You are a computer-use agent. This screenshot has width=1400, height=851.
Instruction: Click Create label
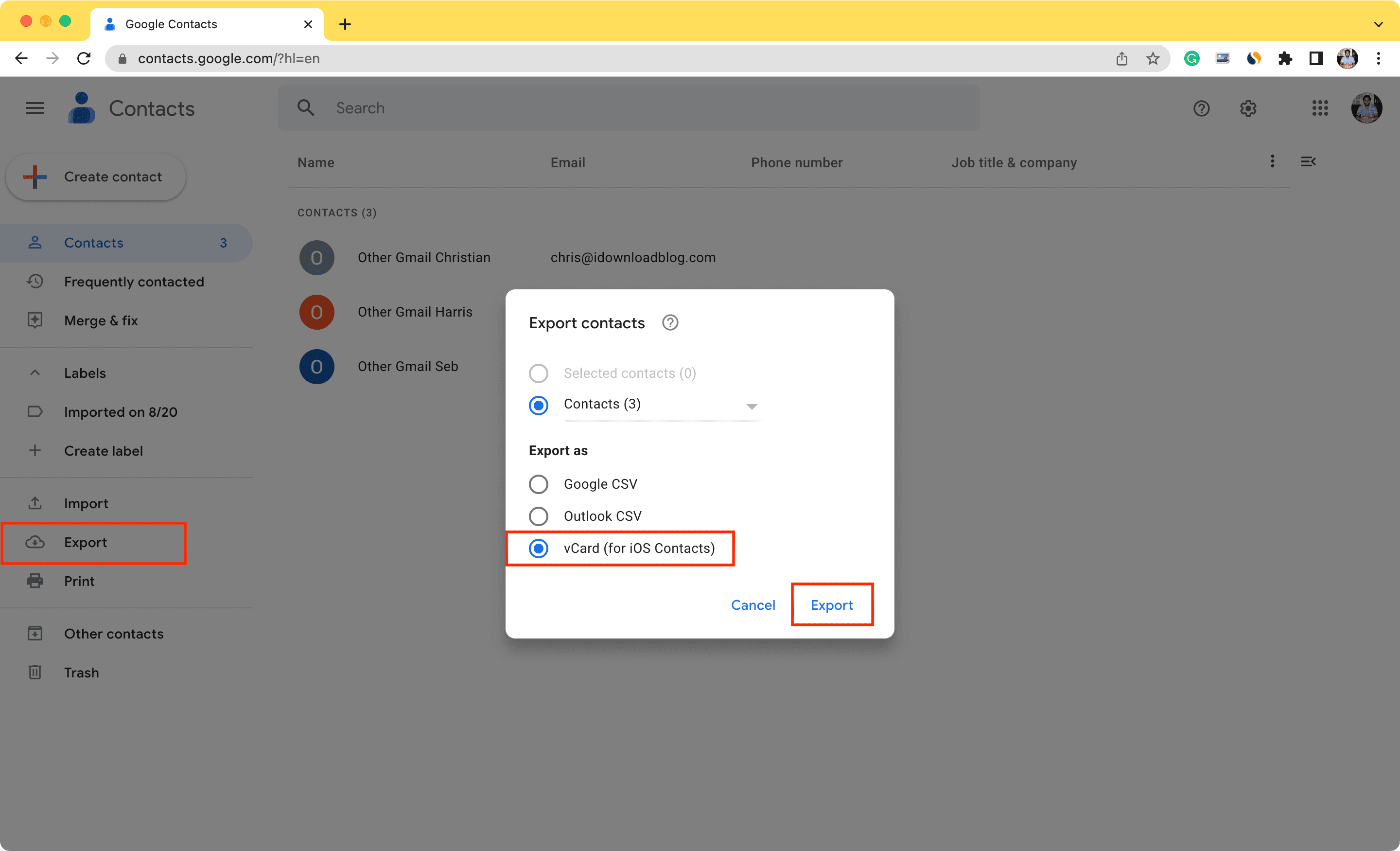pos(126,451)
